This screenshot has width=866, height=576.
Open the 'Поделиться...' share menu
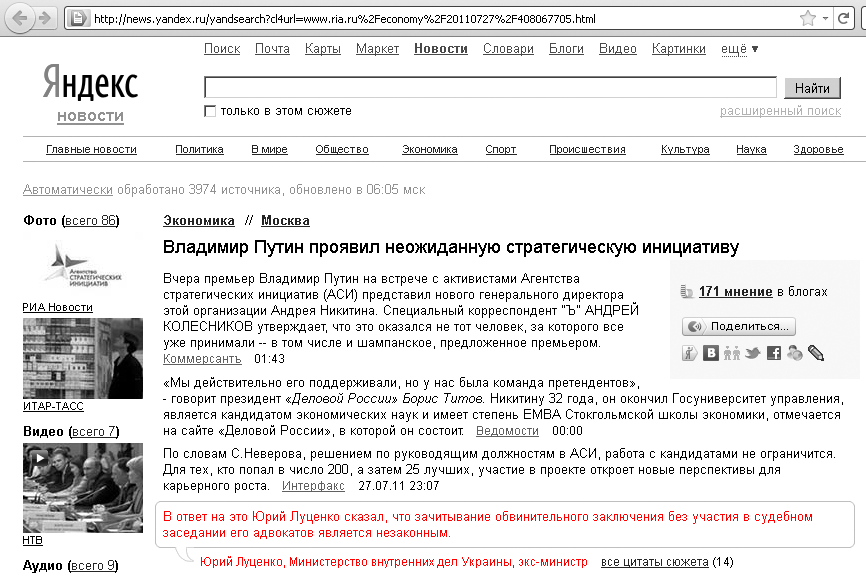[739, 326]
